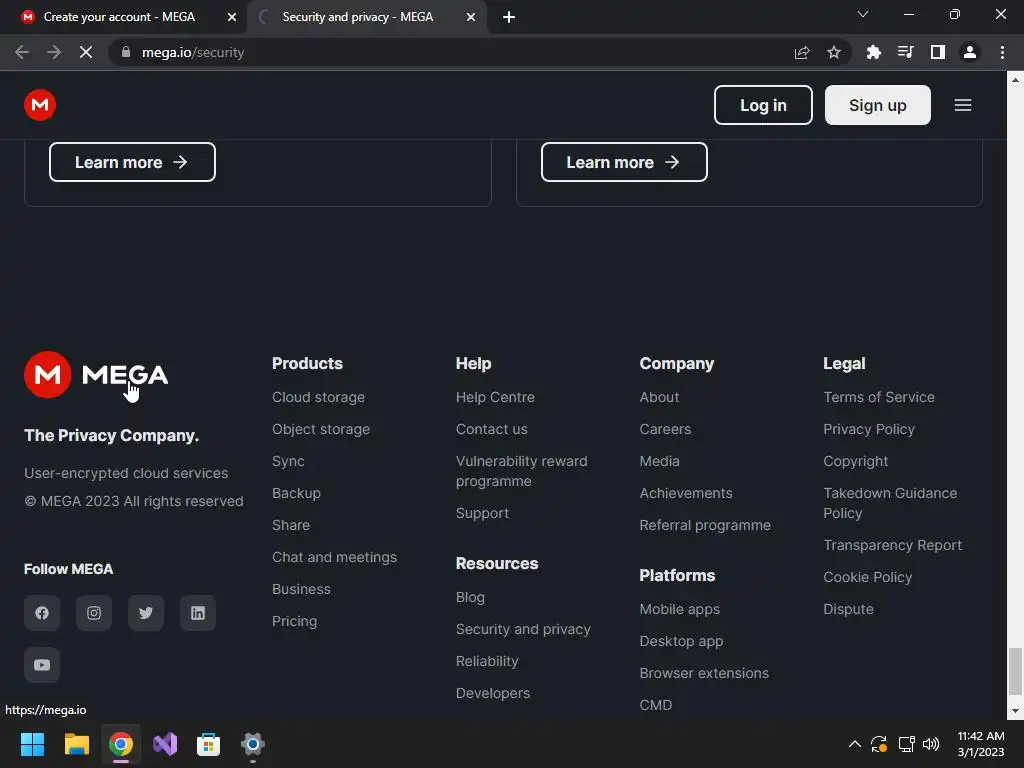
Task: Open About company link
Action: (659, 397)
